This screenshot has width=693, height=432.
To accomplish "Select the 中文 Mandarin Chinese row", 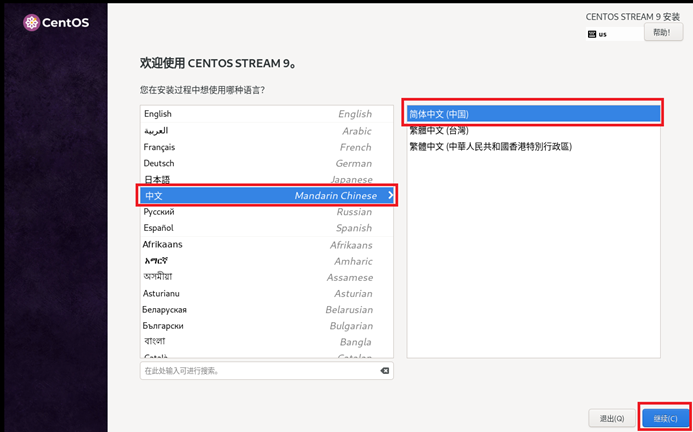I will pos(267,195).
